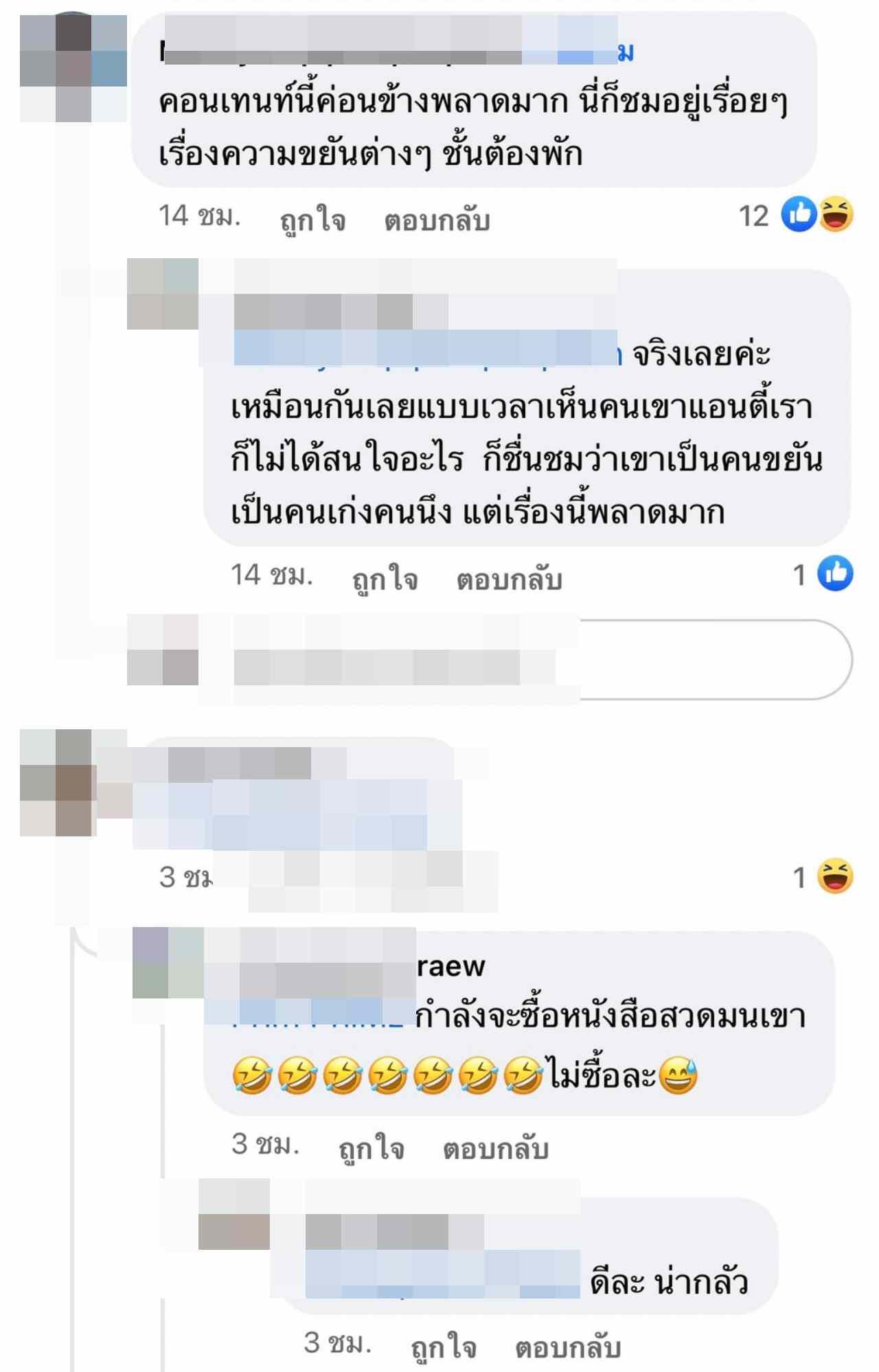Click the haha reaction beside the 3-hour comment
This screenshot has height=1372, width=879.
coord(835,876)
